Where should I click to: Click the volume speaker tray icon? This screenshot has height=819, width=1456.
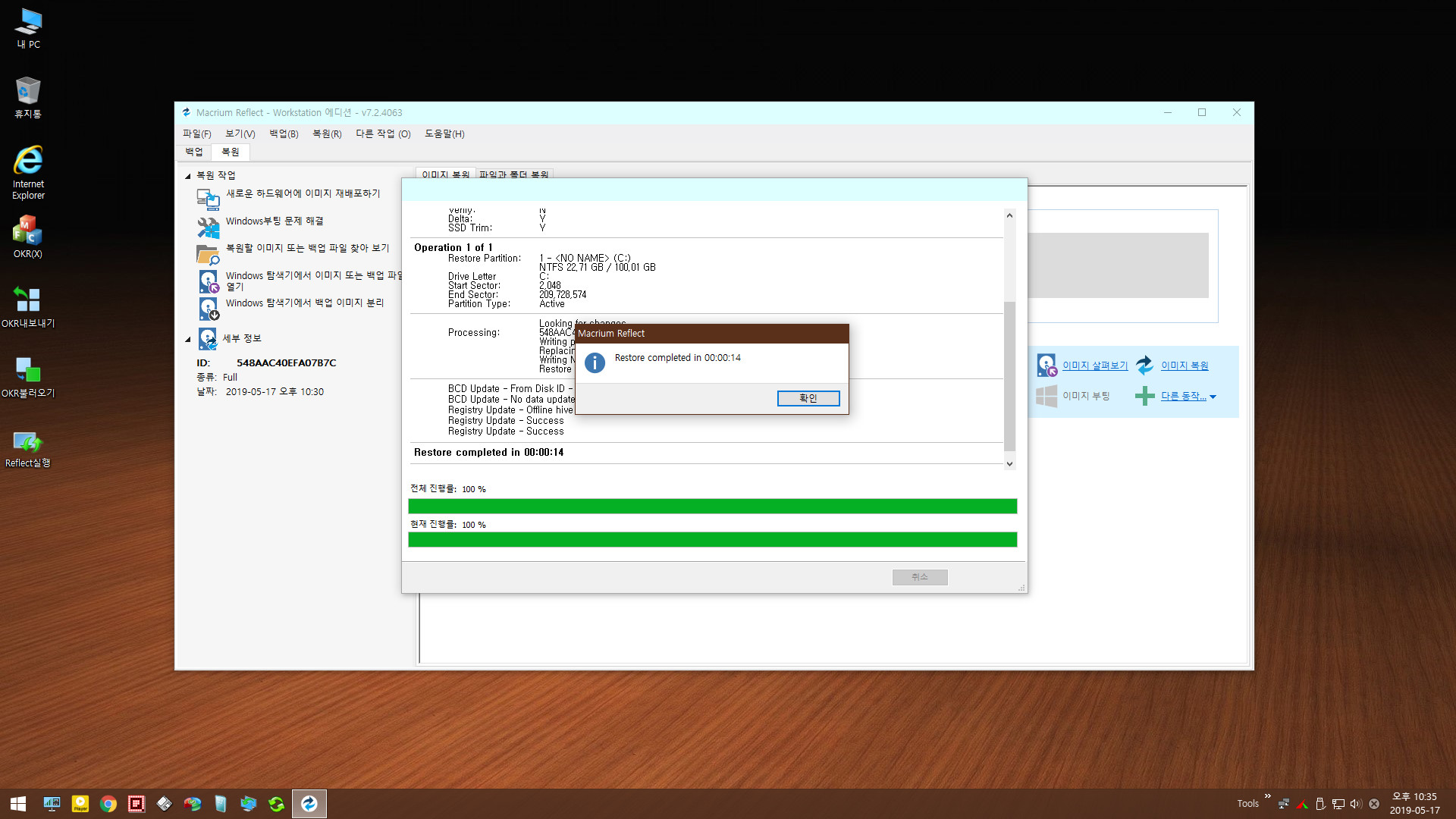(x=1356, y=804)
